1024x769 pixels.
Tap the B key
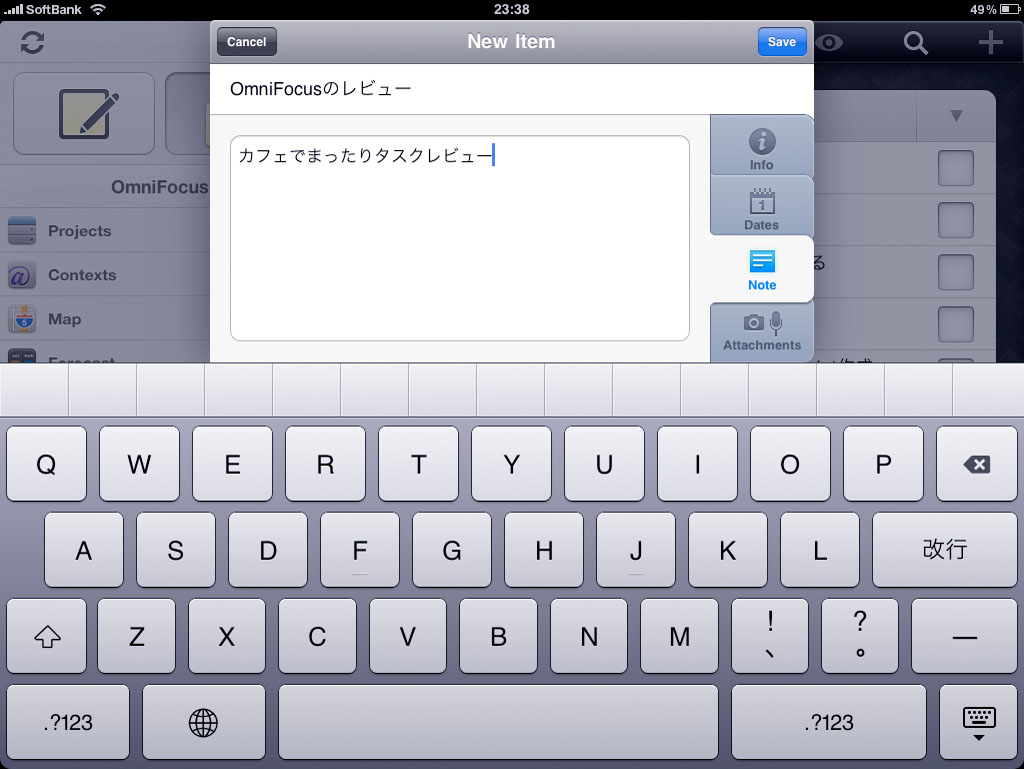pos(498,636)
